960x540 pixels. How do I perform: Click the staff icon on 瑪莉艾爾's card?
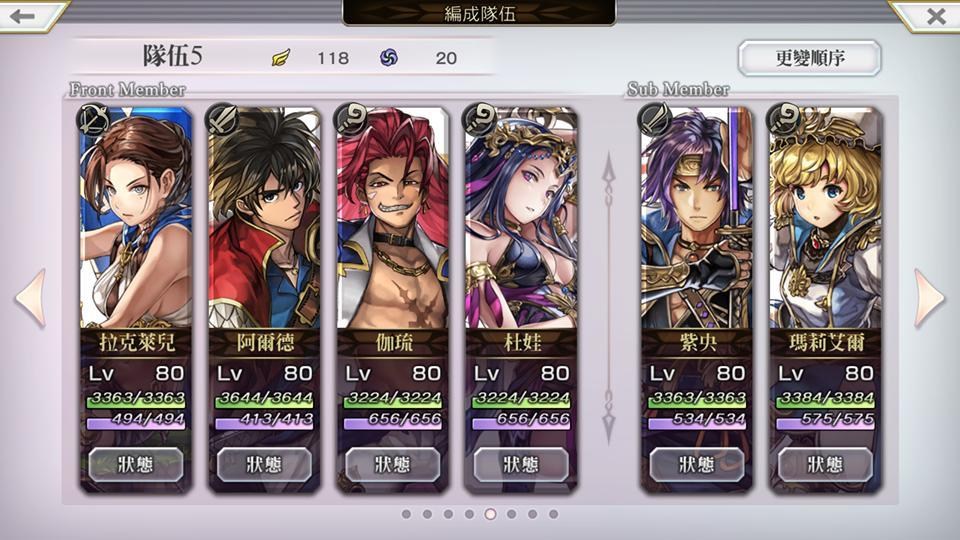click(783, 119)
